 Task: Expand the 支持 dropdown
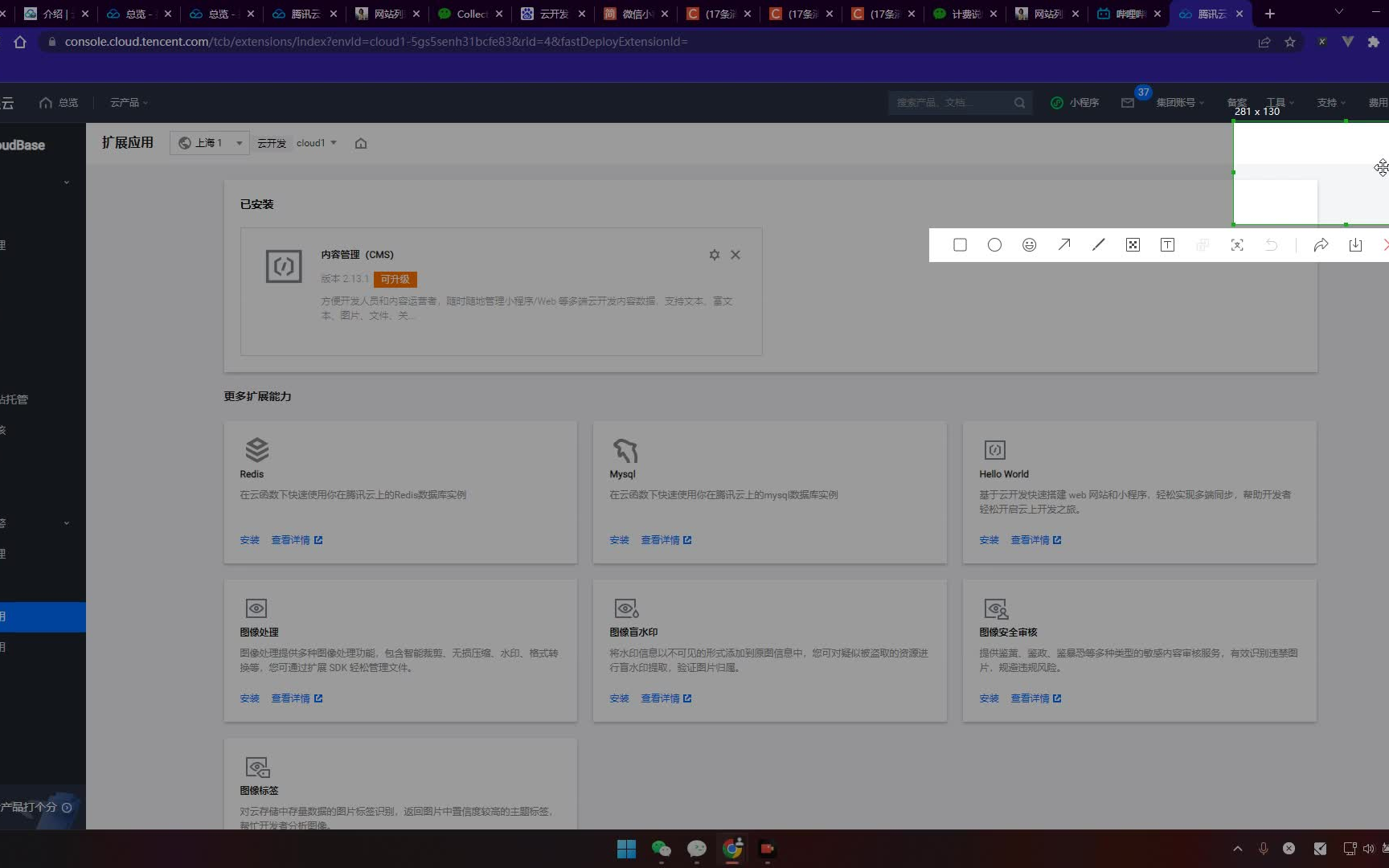(1331, 103)
